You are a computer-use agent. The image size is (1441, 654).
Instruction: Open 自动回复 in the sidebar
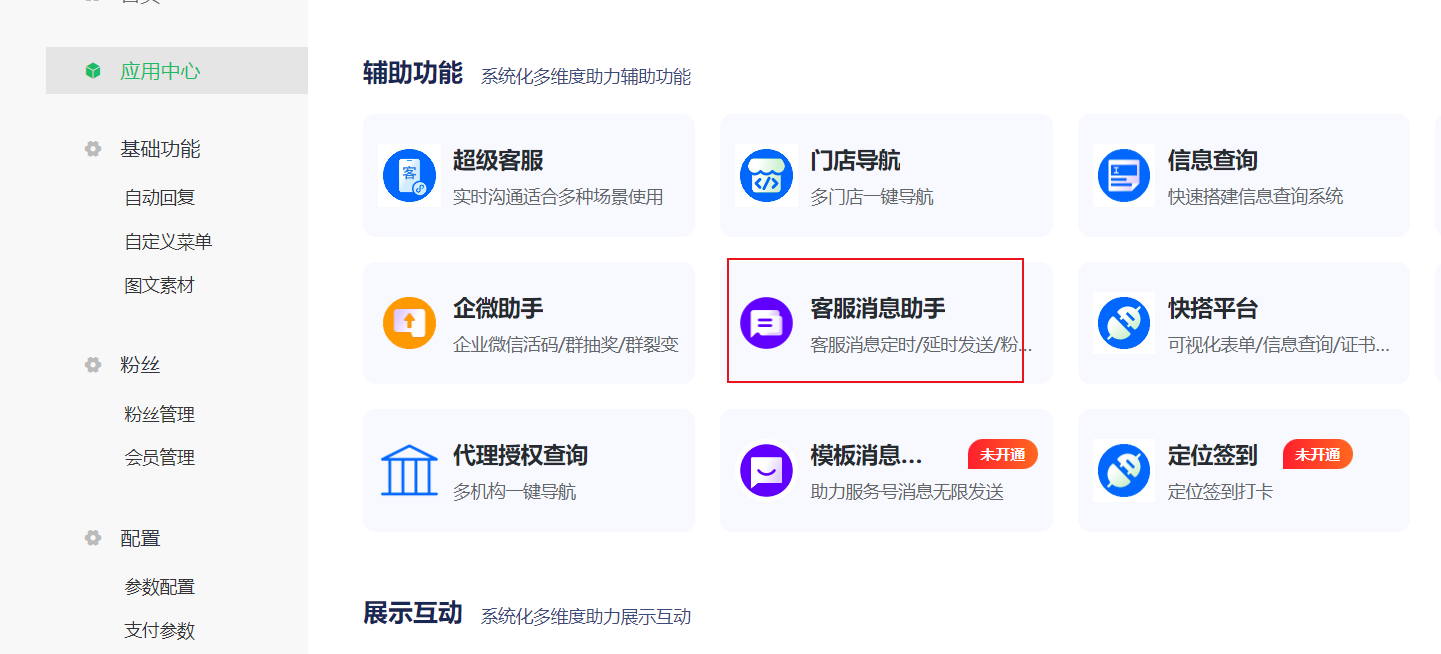coord(160,198)
